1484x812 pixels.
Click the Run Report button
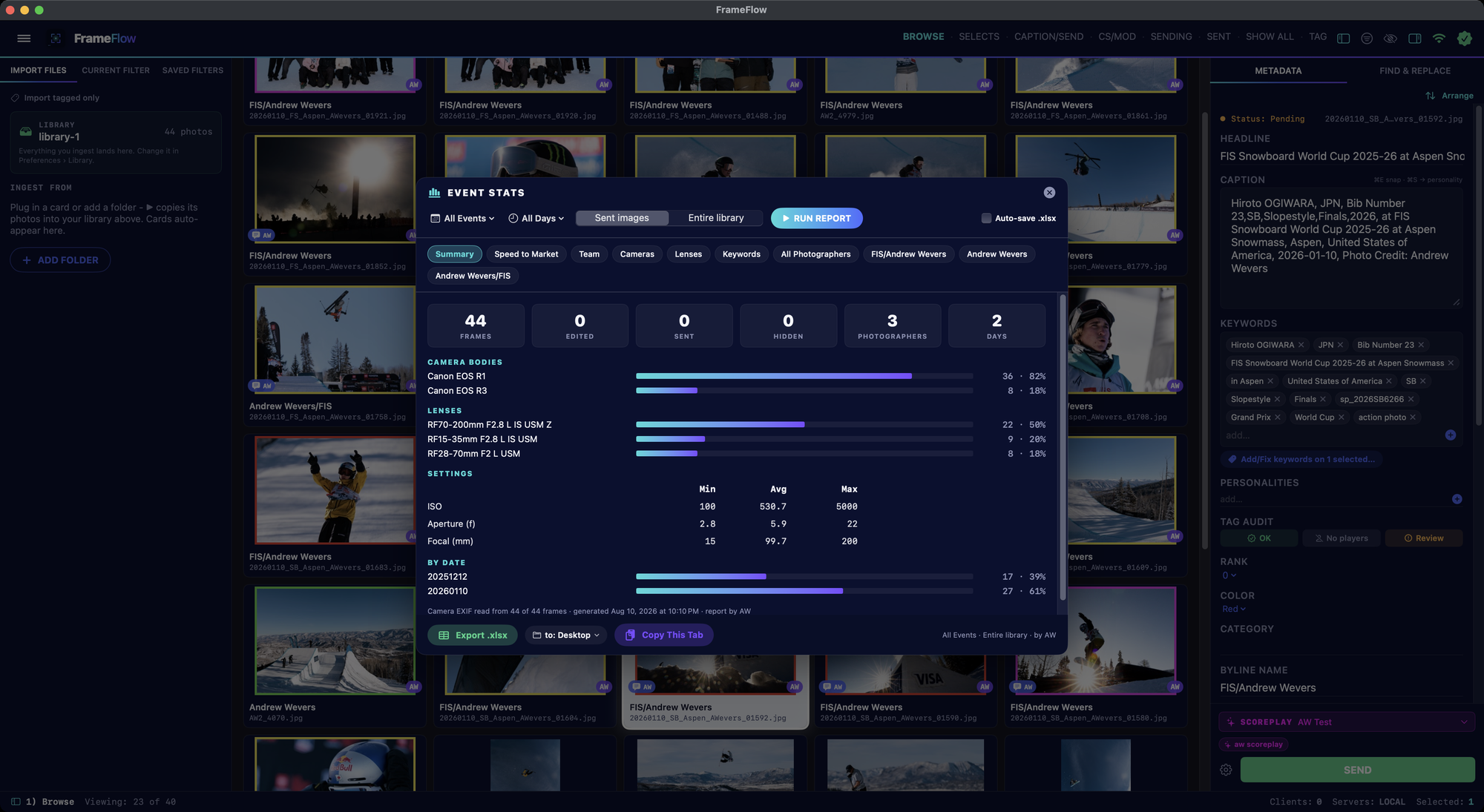(x=816, y=218)
